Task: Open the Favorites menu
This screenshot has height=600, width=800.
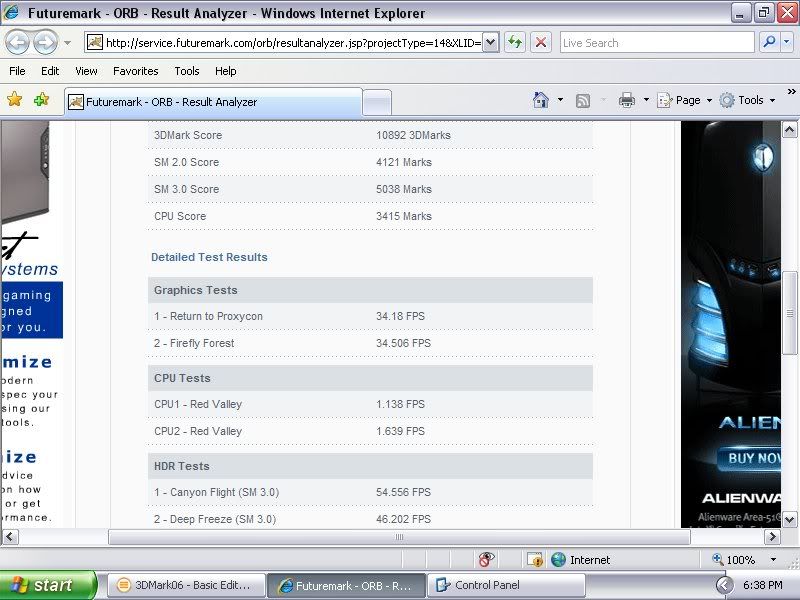Action: click(136, 71)
